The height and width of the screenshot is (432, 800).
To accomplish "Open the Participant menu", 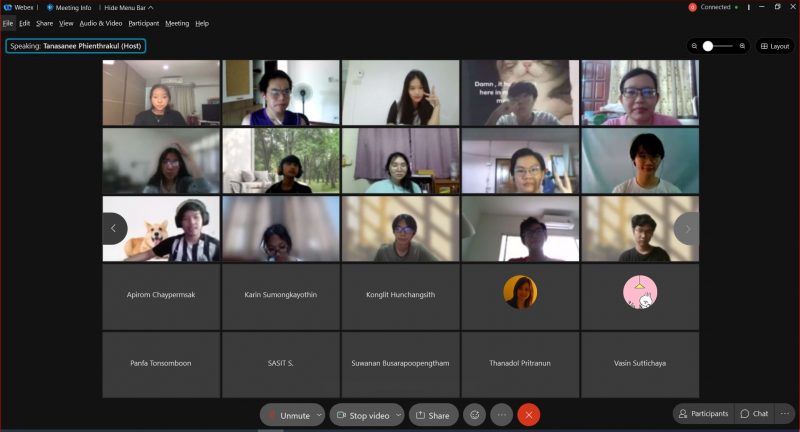I will click(x=144, y=23).
